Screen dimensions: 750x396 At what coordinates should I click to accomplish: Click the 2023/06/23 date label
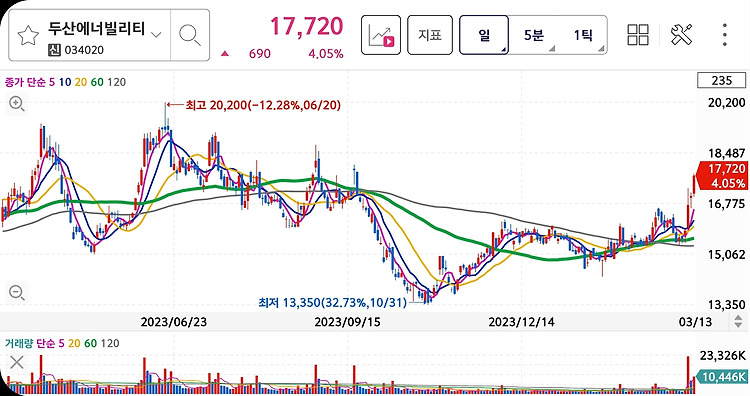(x=174, y=322)
